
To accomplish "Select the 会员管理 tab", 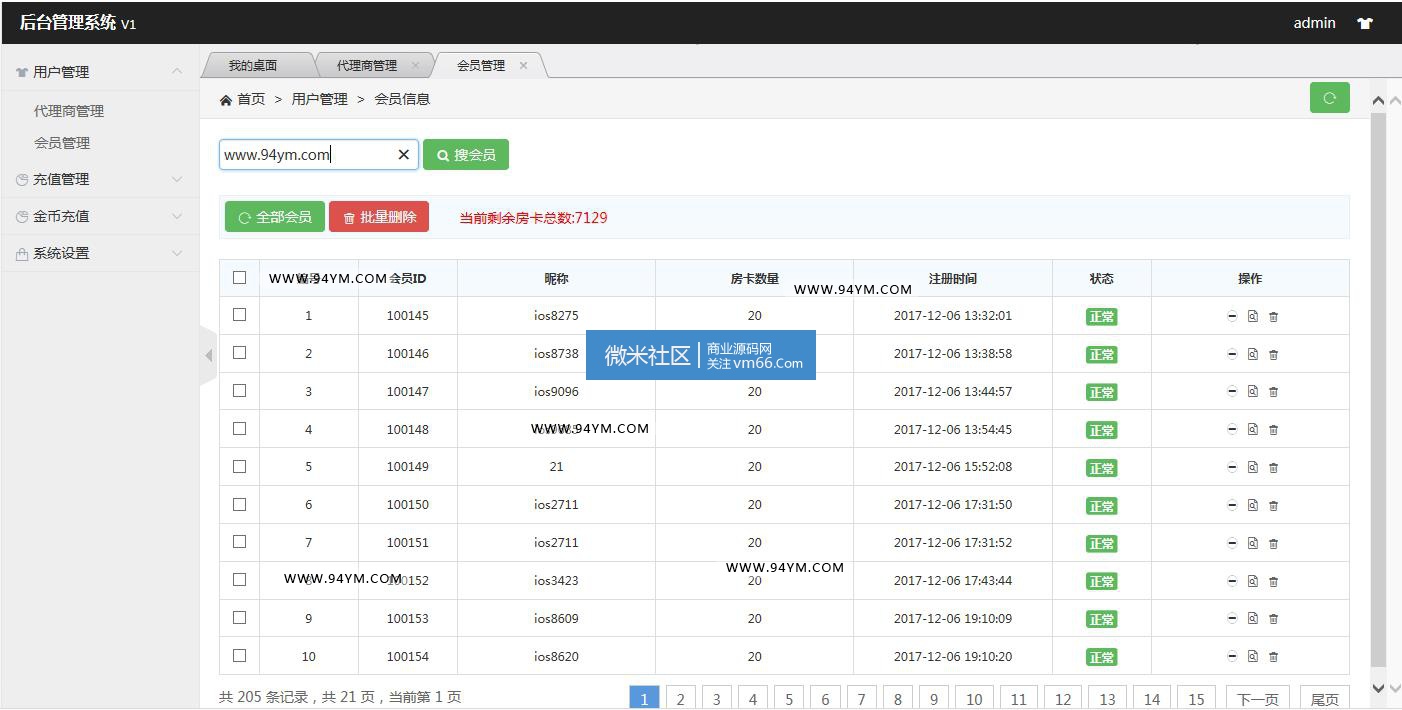I will coord(481,65).
